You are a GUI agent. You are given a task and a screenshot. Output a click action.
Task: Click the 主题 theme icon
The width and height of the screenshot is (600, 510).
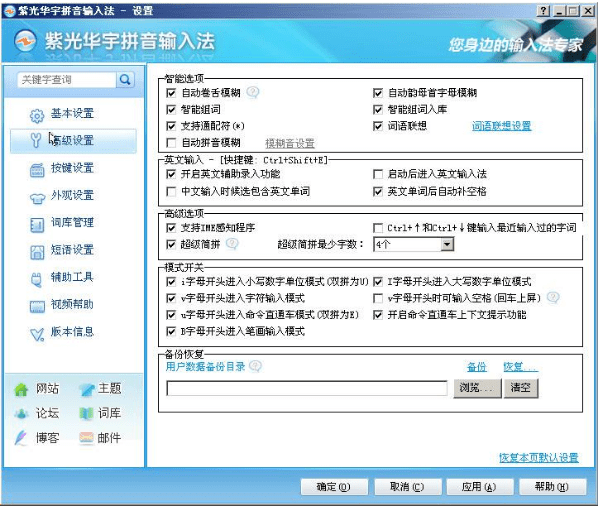(86, 389)
